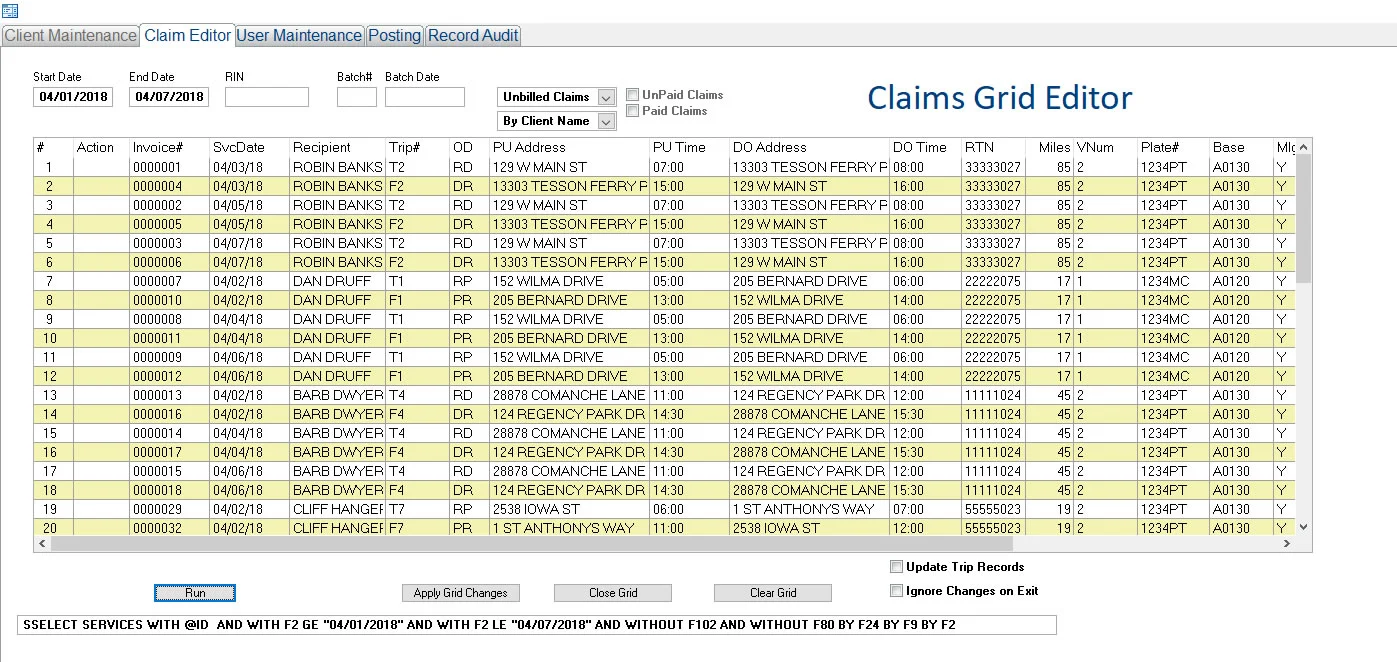Select invoice cell 0000032
This screenshot has width=1397, height=662.
coord(169,528)
